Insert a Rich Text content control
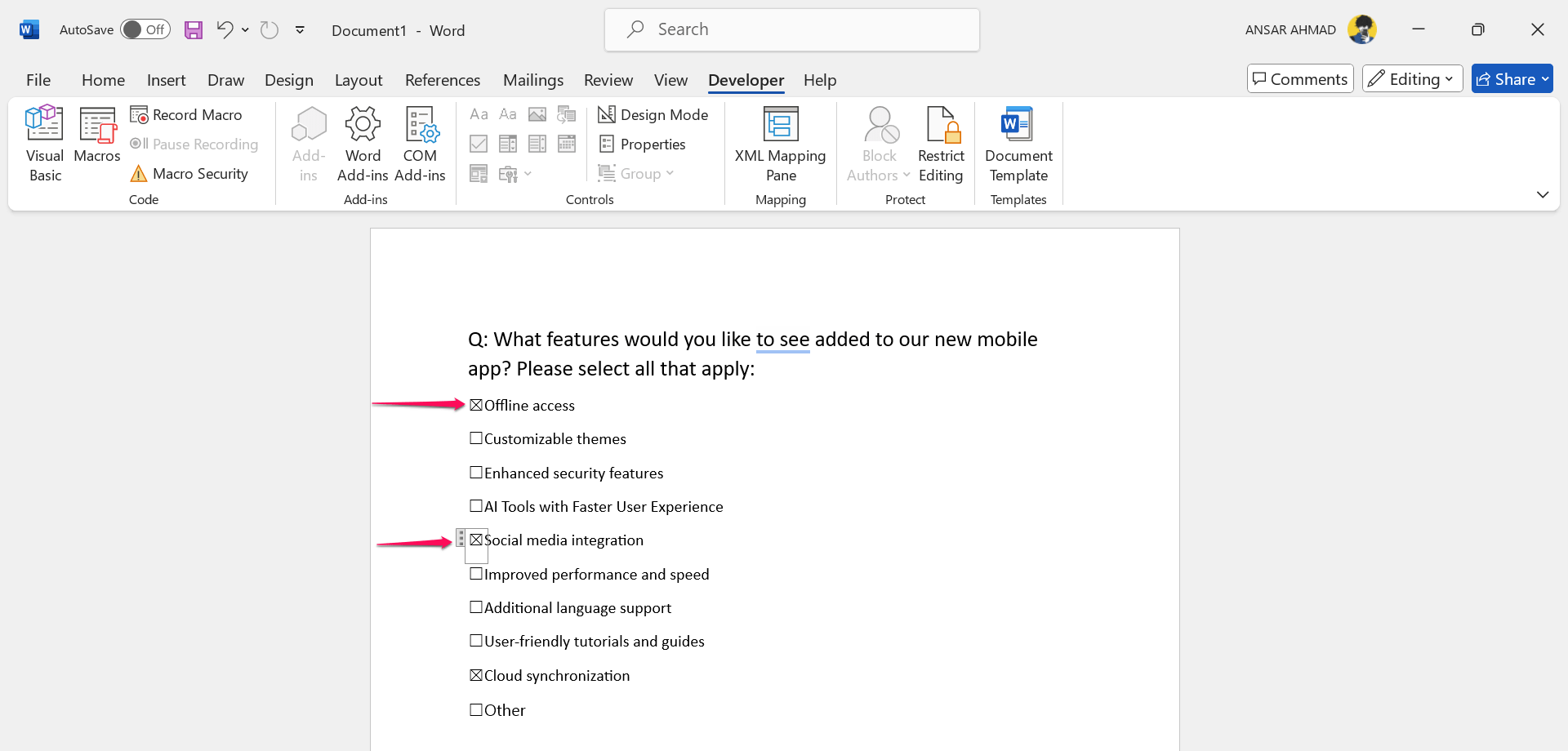This screenshot has width=1568, height=751. click(479, 114)
